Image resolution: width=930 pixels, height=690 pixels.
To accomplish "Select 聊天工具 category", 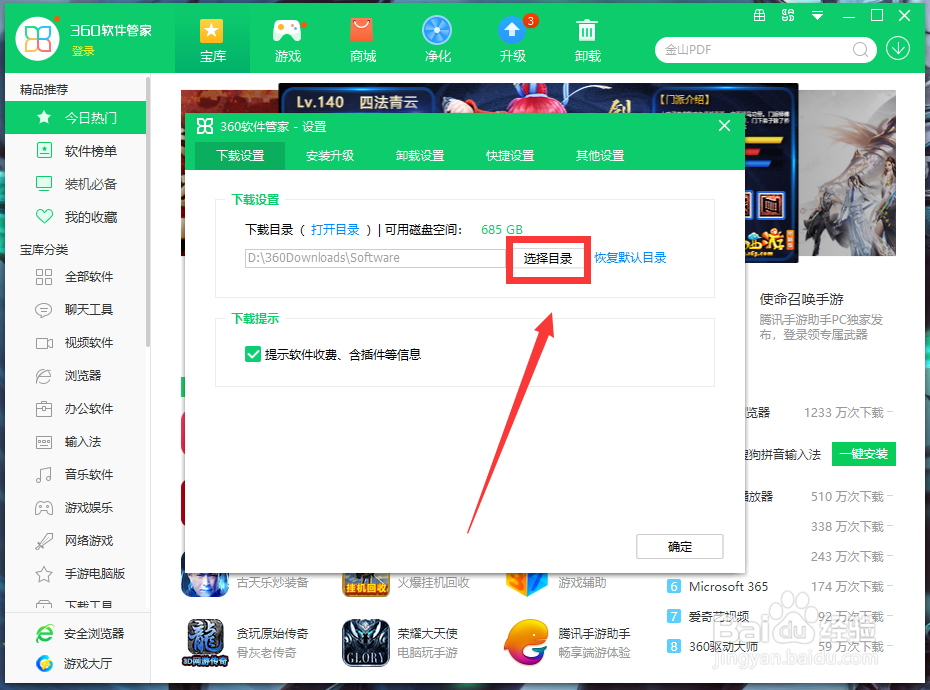I will (75, 310).
